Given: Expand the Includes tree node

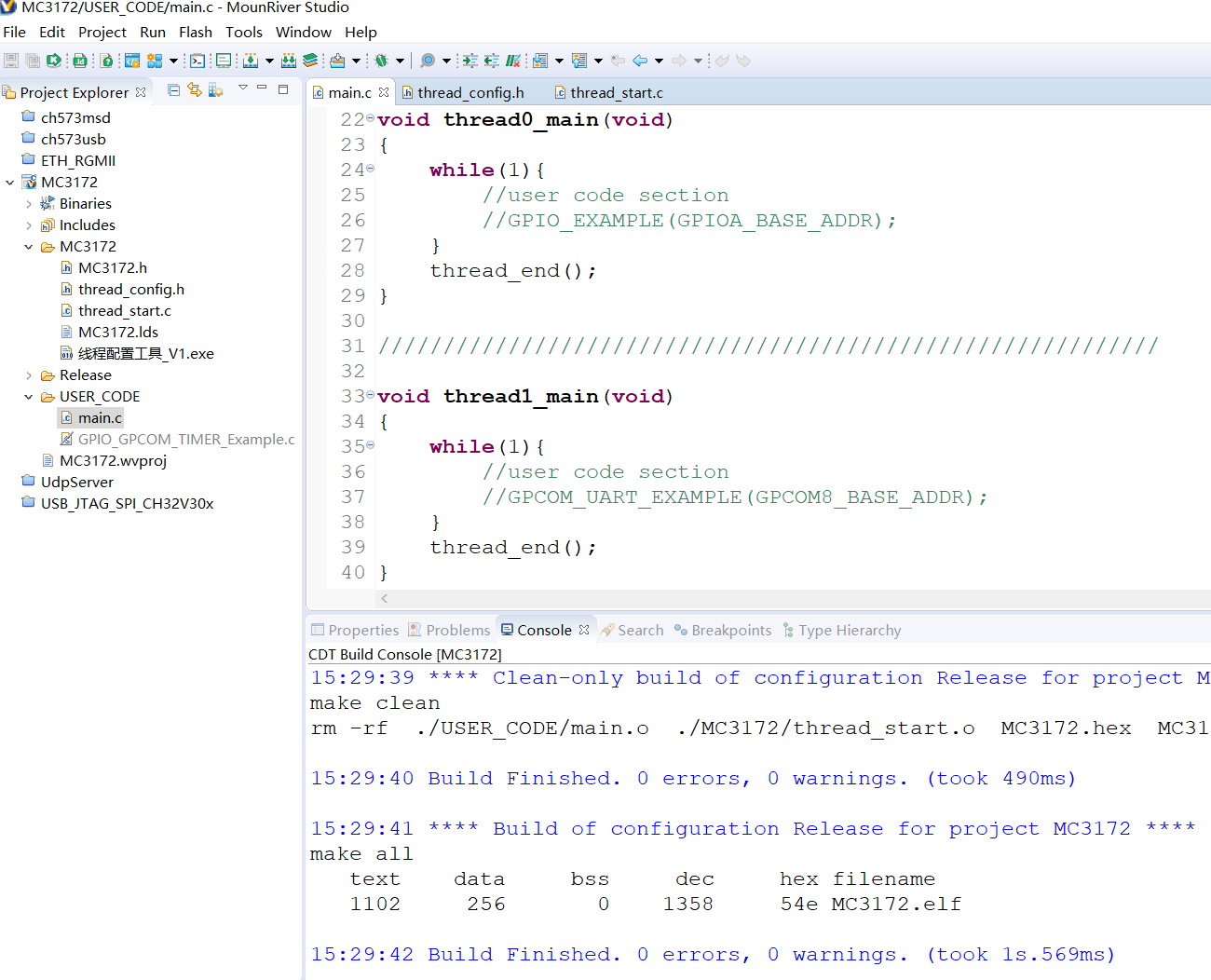Looking at the screenshot, I should 29,225.
